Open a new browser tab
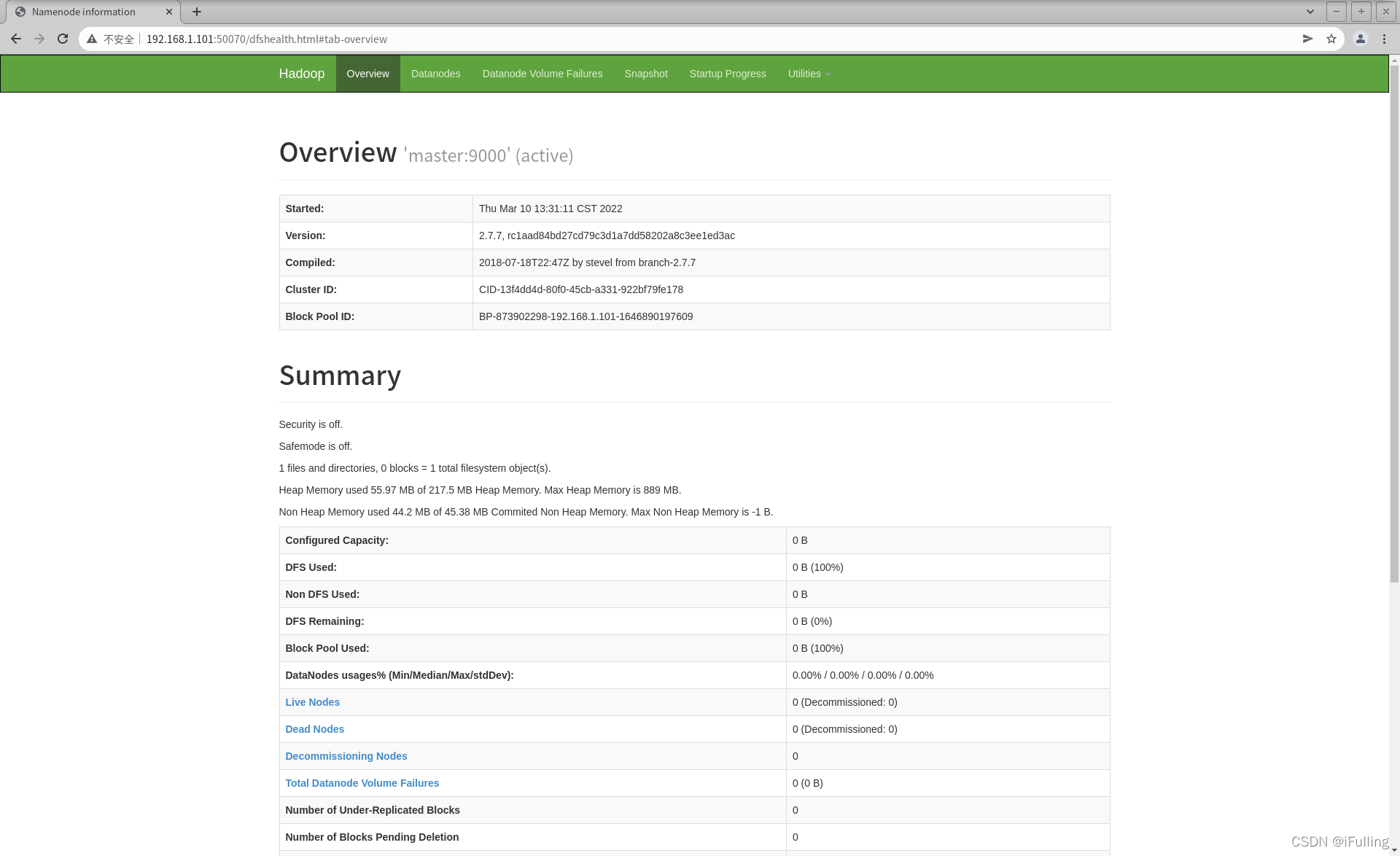 click(197, 12)
